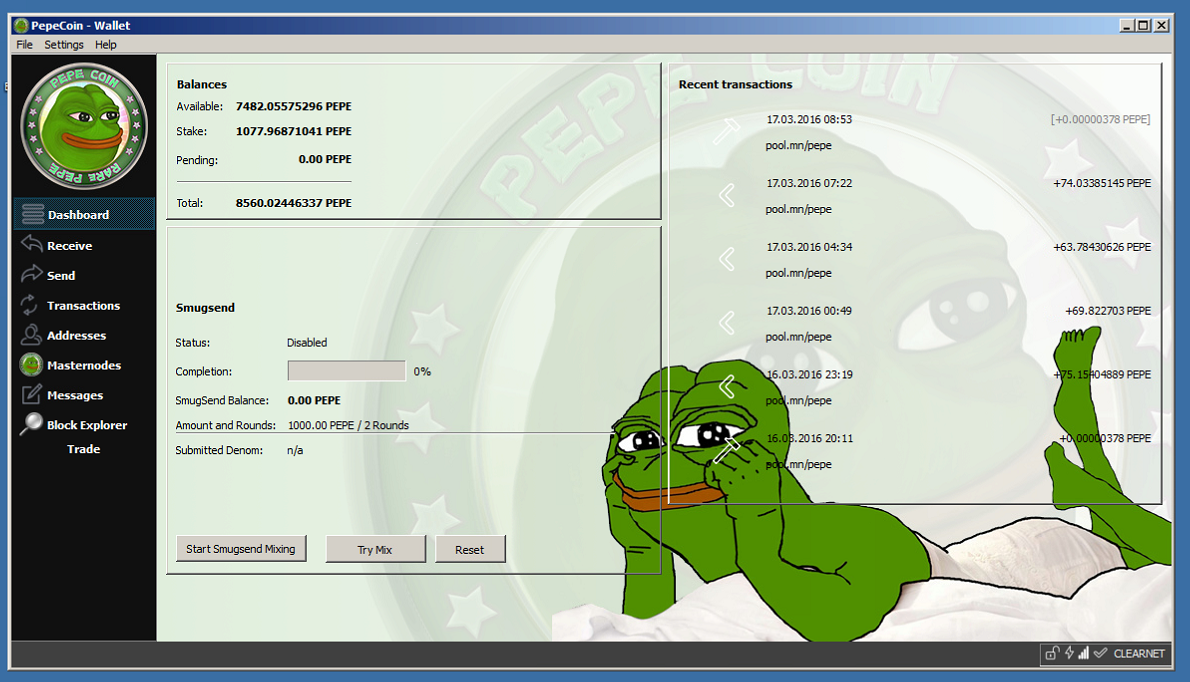Viewport: 1190px width, 682px height.
Task: Click the SmugSend Balance 0.00 PEPE value
Action: [314, 401]
